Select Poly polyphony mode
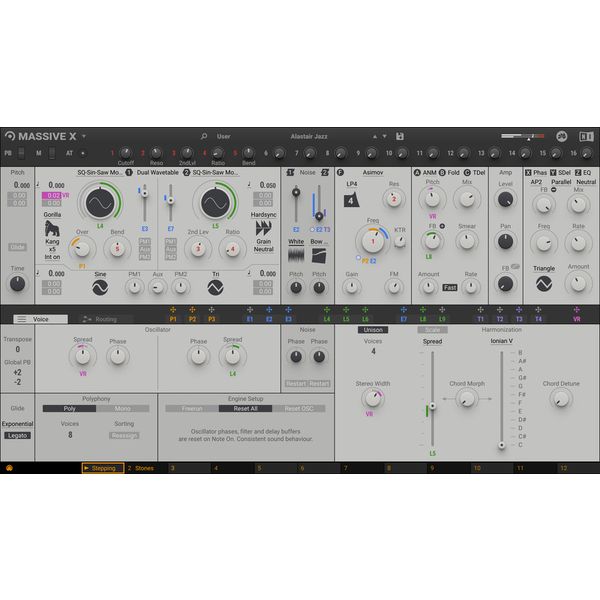 point(69,409)
